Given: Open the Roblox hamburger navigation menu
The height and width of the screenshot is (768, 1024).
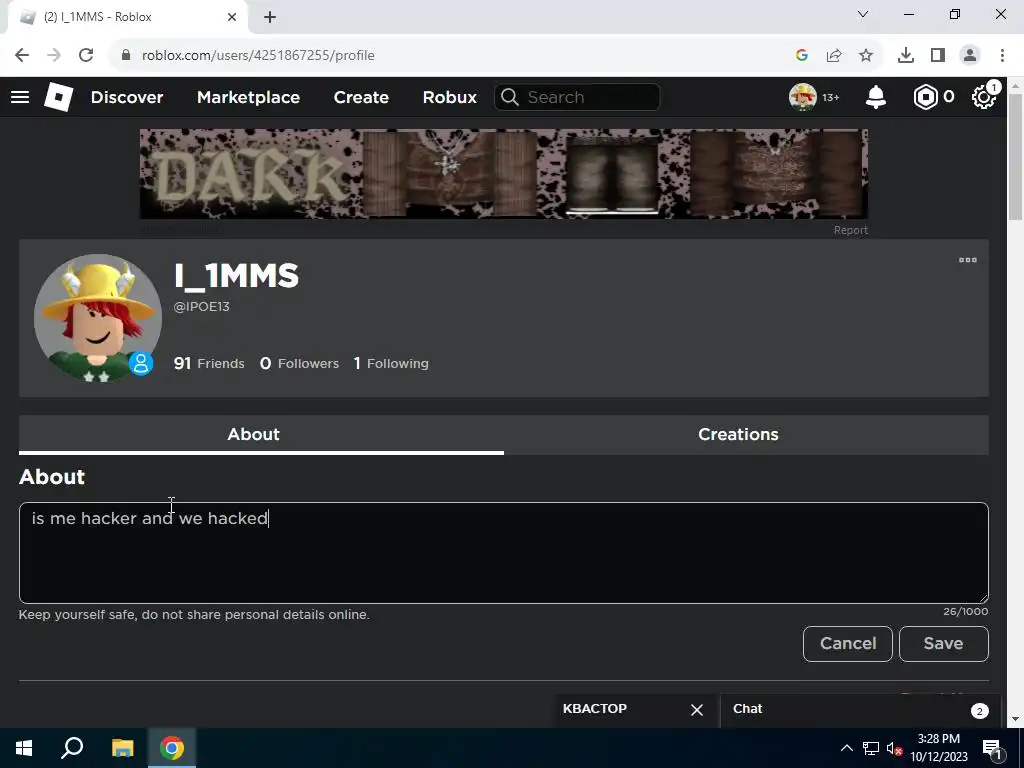Looking at the screenshot, I should coord(20,97).
